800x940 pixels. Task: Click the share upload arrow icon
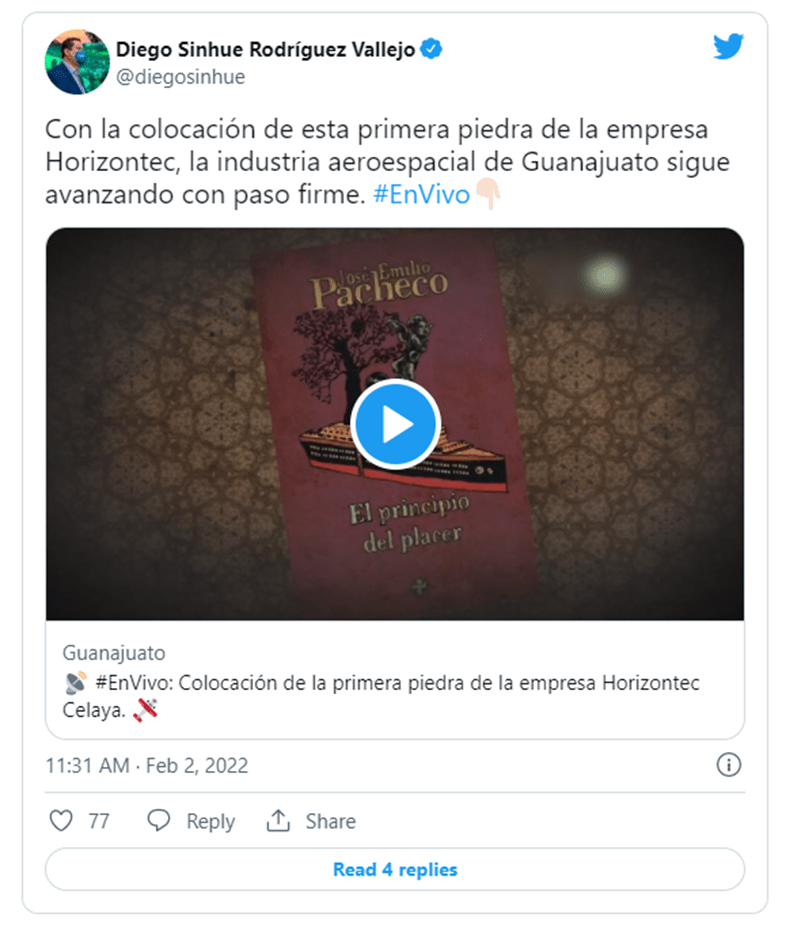278,820
